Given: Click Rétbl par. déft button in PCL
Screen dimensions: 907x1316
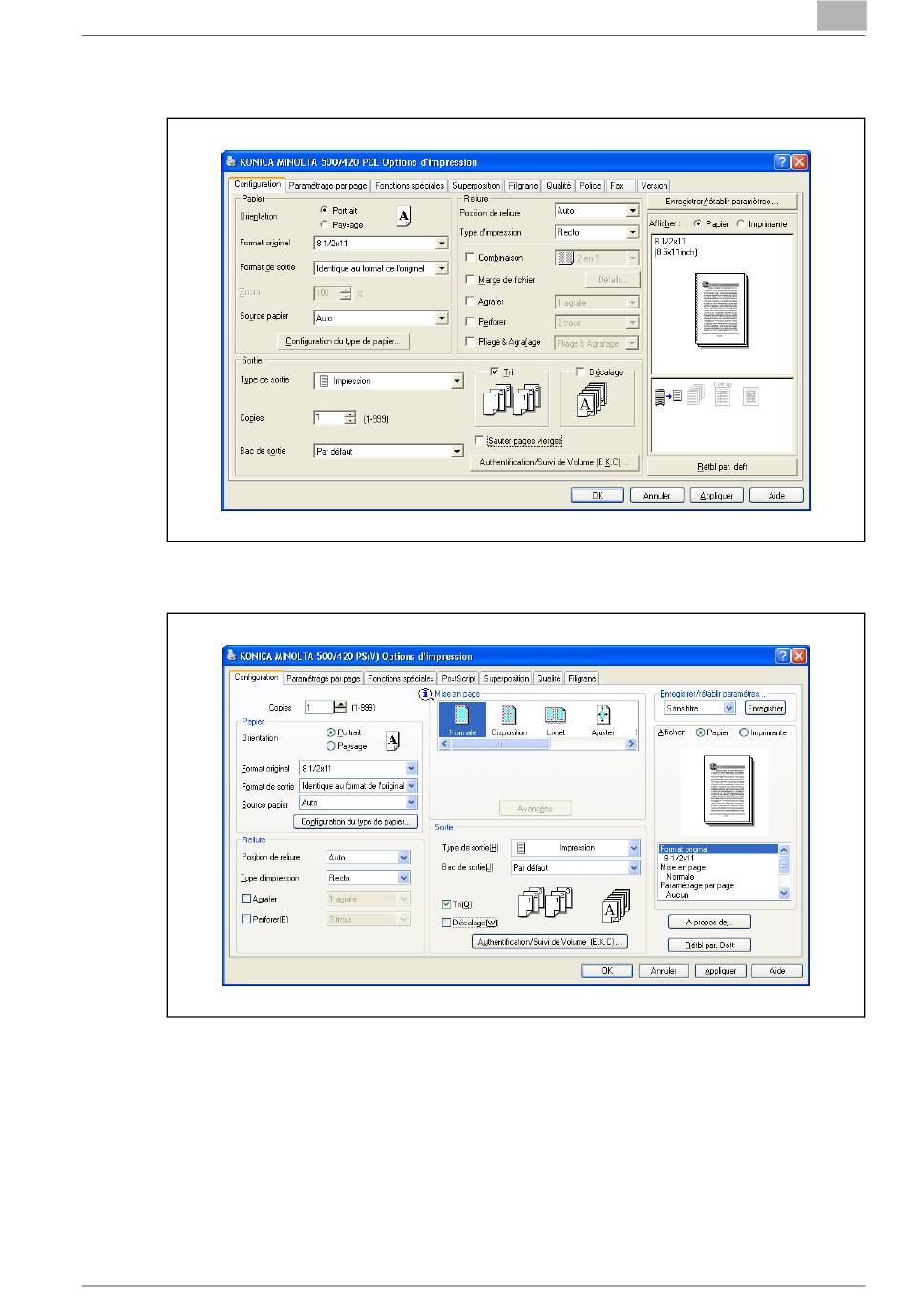Looking at the screenshot, I should coord(722,467).
